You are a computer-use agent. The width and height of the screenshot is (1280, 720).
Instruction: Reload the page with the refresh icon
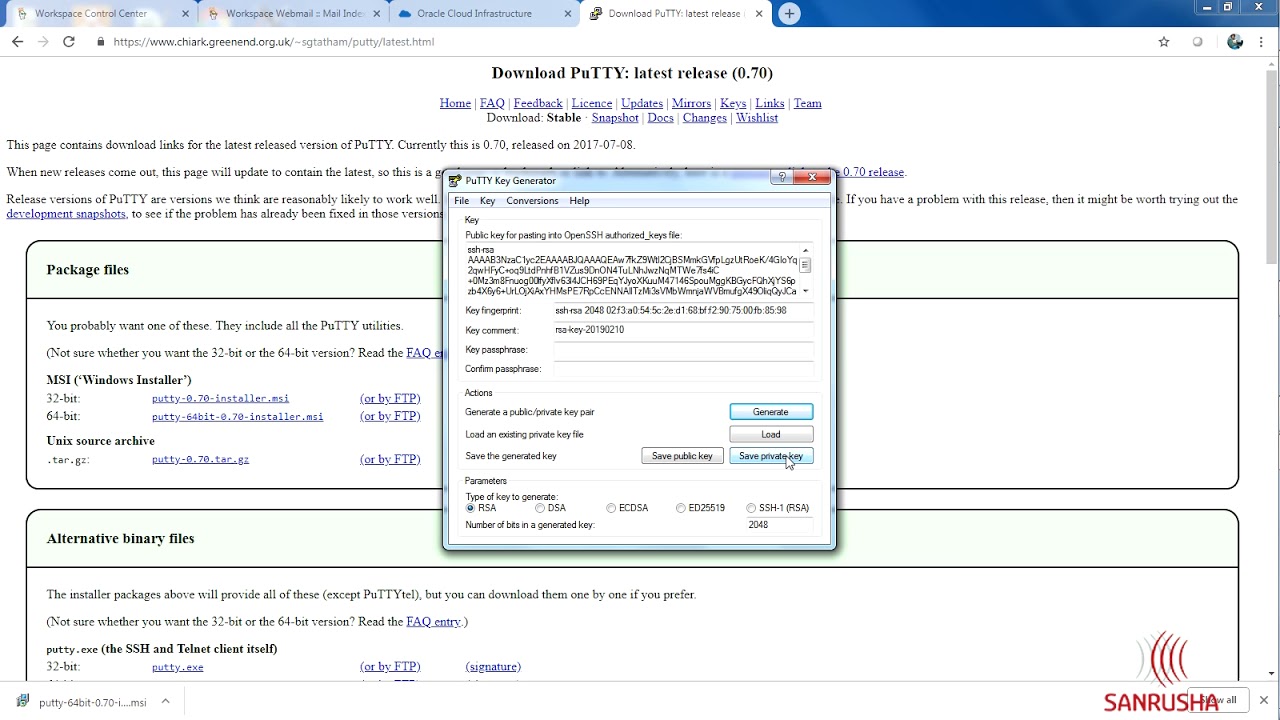click(68, 42)
